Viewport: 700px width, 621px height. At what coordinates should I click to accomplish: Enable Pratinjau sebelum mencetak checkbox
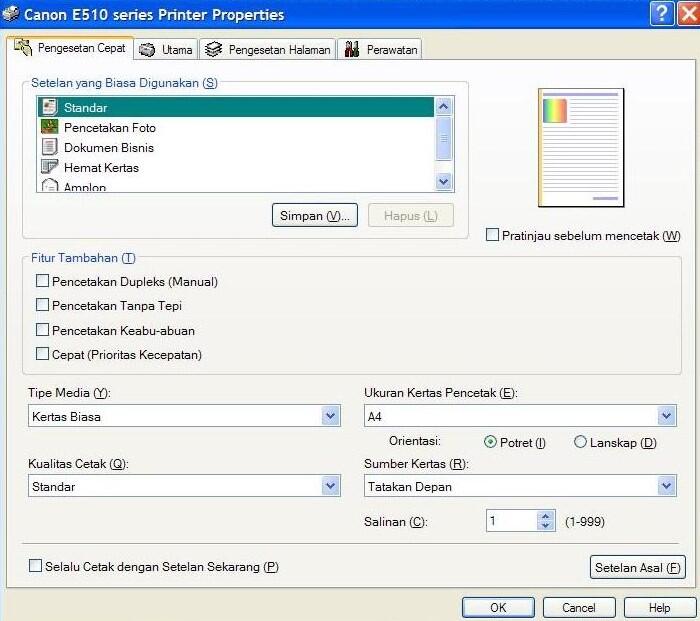pyautogui.click(x=492, y=235)
